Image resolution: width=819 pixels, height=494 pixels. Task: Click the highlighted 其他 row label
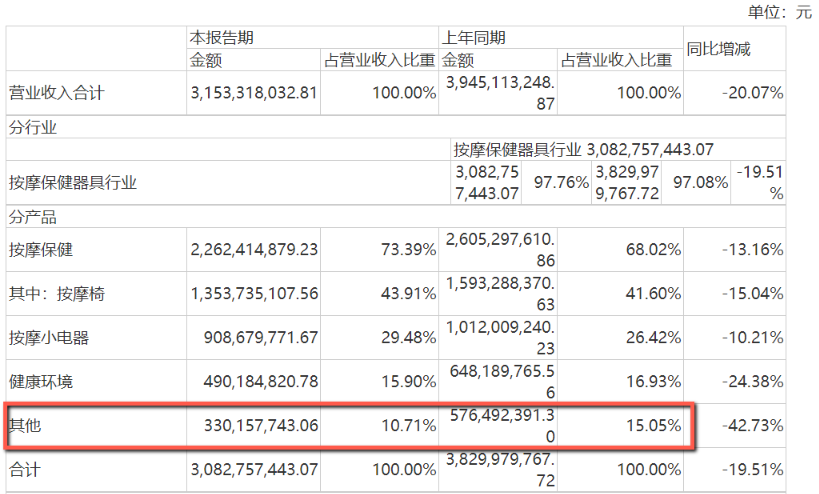(26, 425)
